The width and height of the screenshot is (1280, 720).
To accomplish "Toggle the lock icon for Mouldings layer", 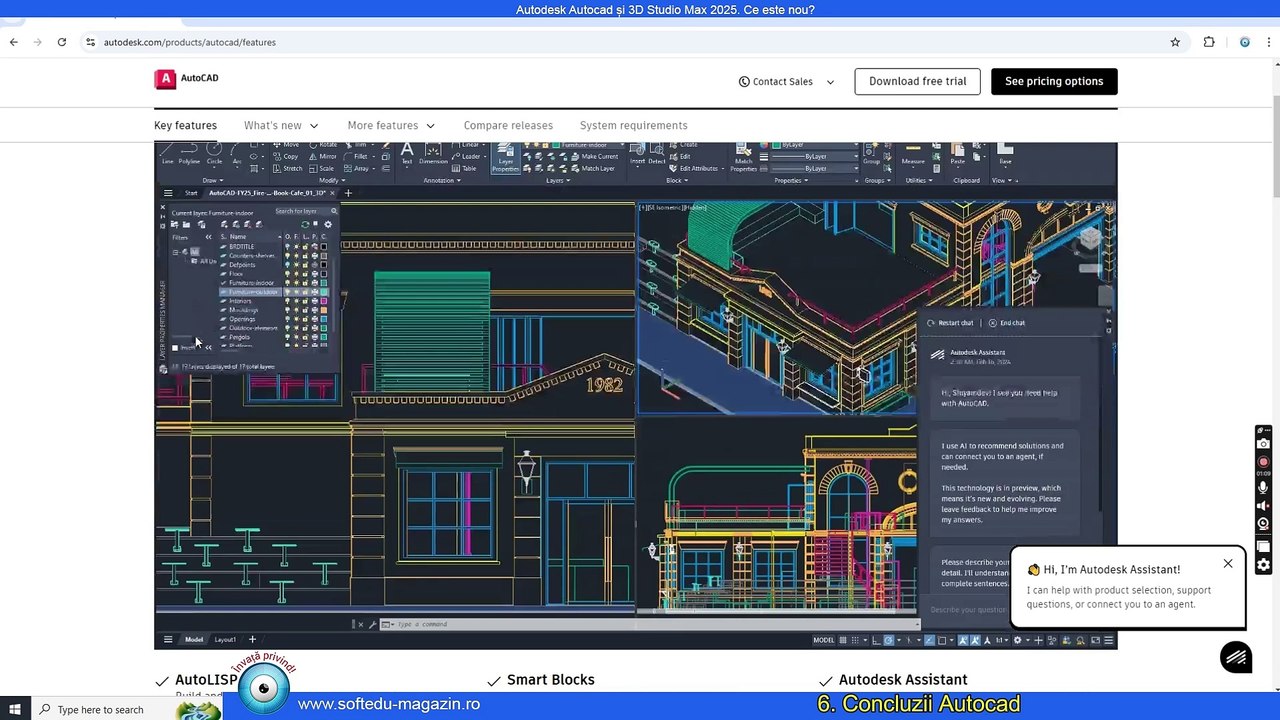I will pyautogui.click(x=305, y=310).
